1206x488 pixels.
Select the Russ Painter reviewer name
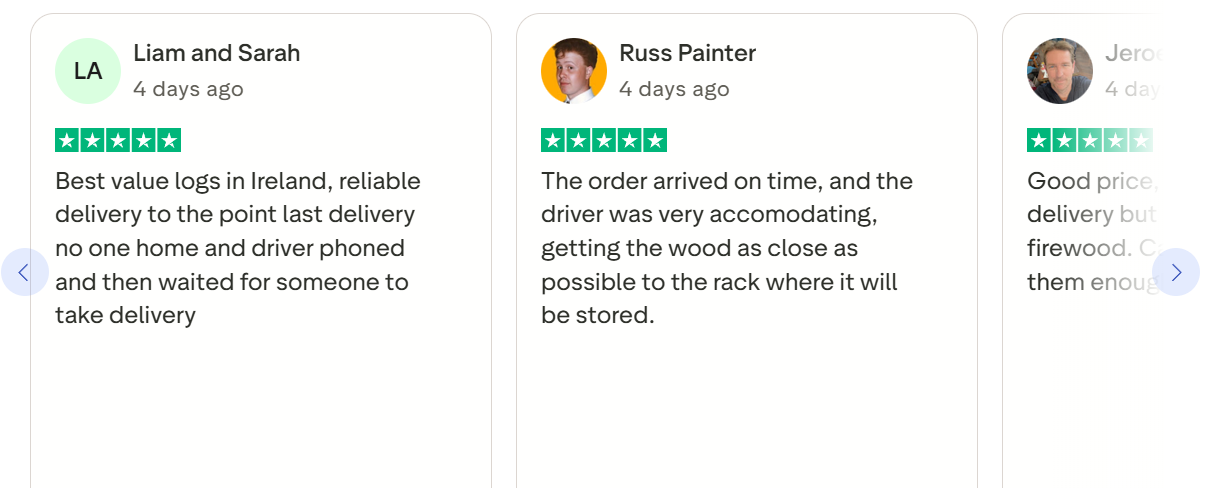687,53
